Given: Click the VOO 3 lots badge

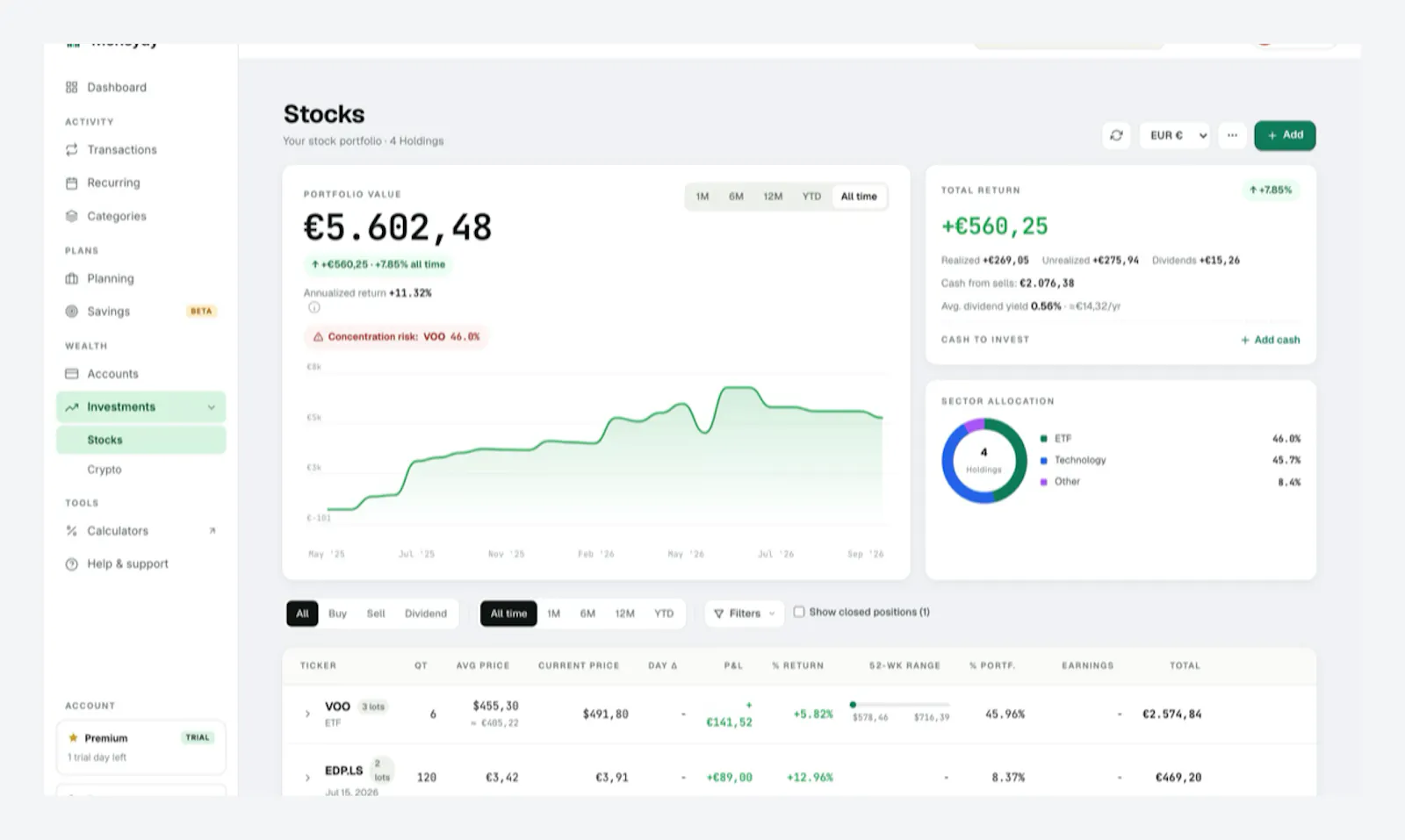Looking at the screenshot, I should coord(373,707).
